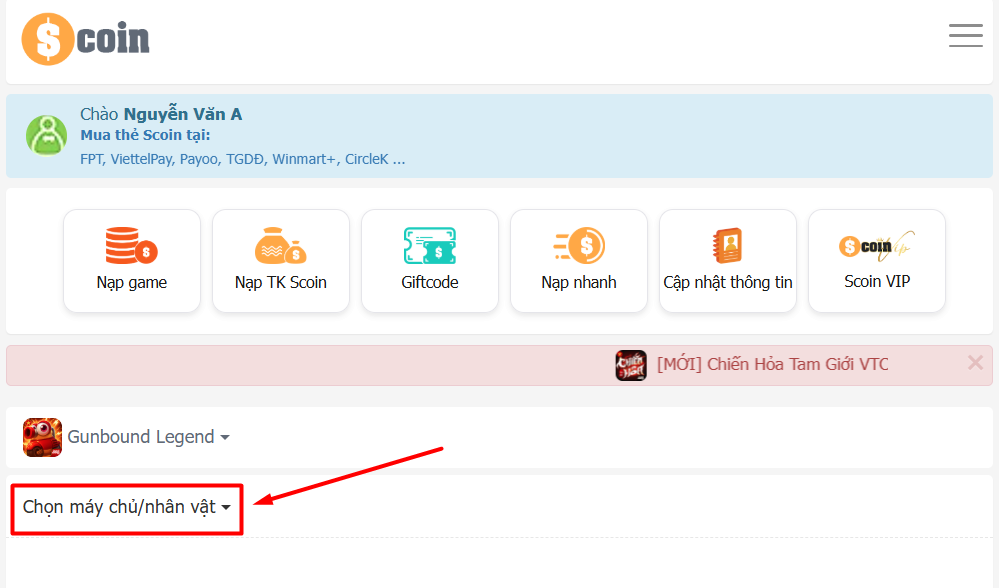The image size is (999, 588).
Task: Click the username Nguyễn Văn A
Action: 182,114
